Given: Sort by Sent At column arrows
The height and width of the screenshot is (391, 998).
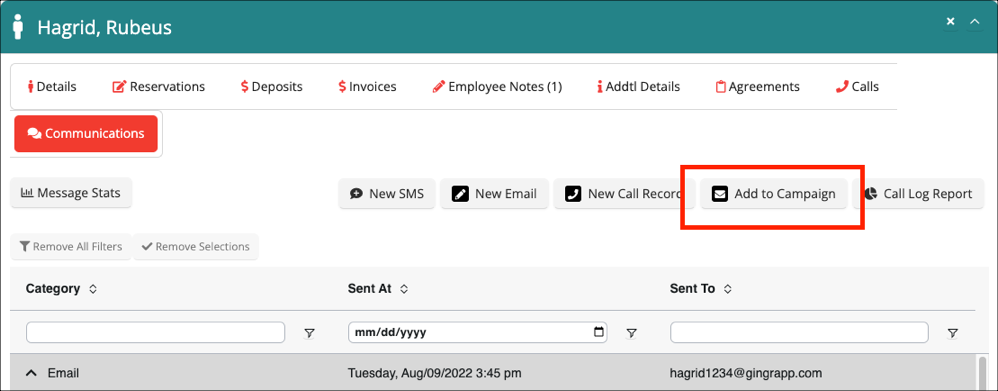Looking at the screenshot, I should pos(404,289).
